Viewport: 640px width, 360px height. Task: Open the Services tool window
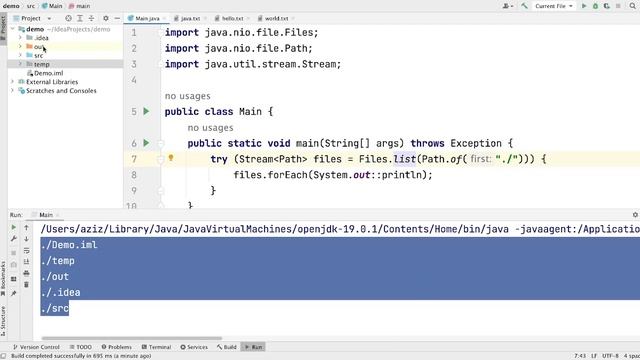[x=194, y=347]
